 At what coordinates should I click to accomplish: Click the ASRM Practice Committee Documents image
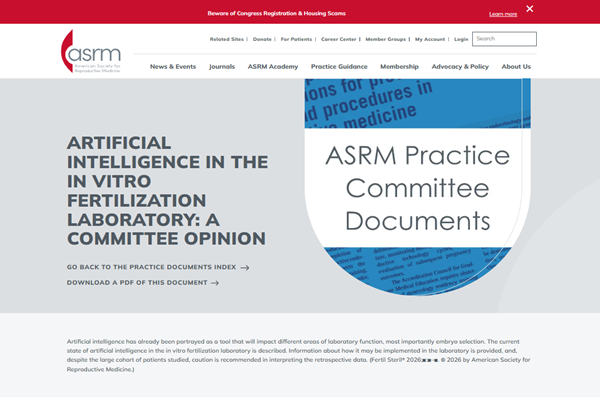(x=417, y=187)
